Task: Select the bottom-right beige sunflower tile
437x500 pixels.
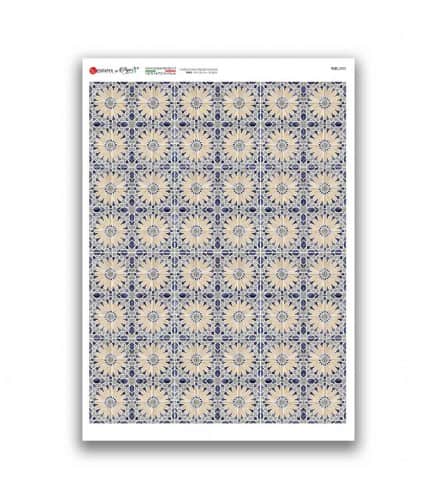Action: pos(324,401)
